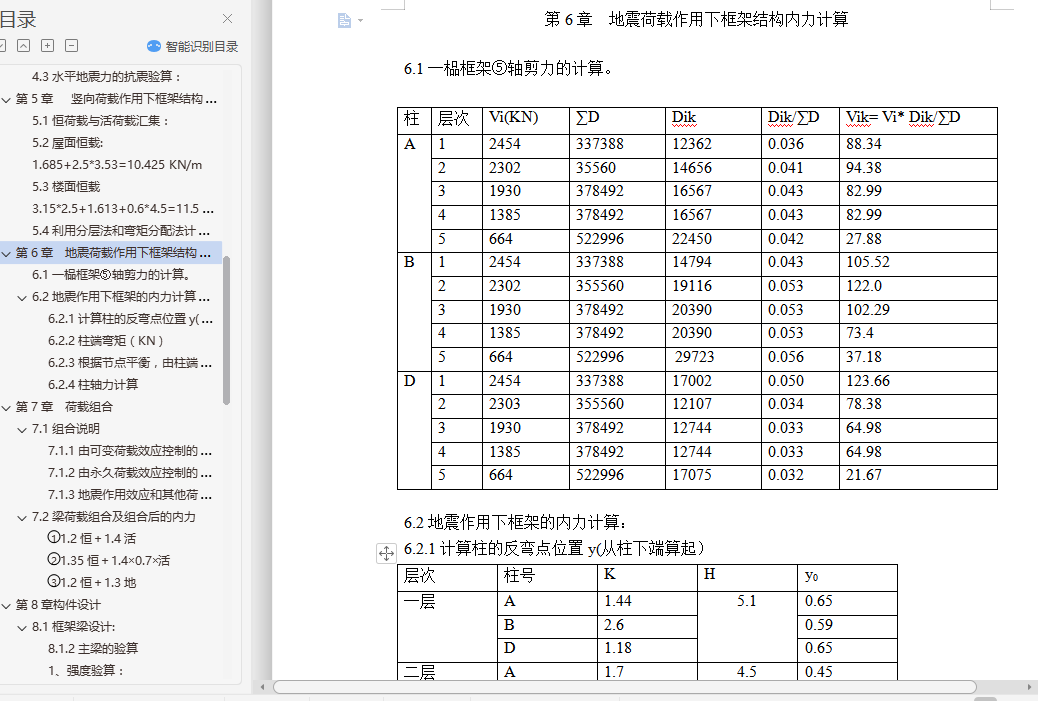Click table cell with value 29723
Screen dimensions: 1038x701
[x=713, y=359]
